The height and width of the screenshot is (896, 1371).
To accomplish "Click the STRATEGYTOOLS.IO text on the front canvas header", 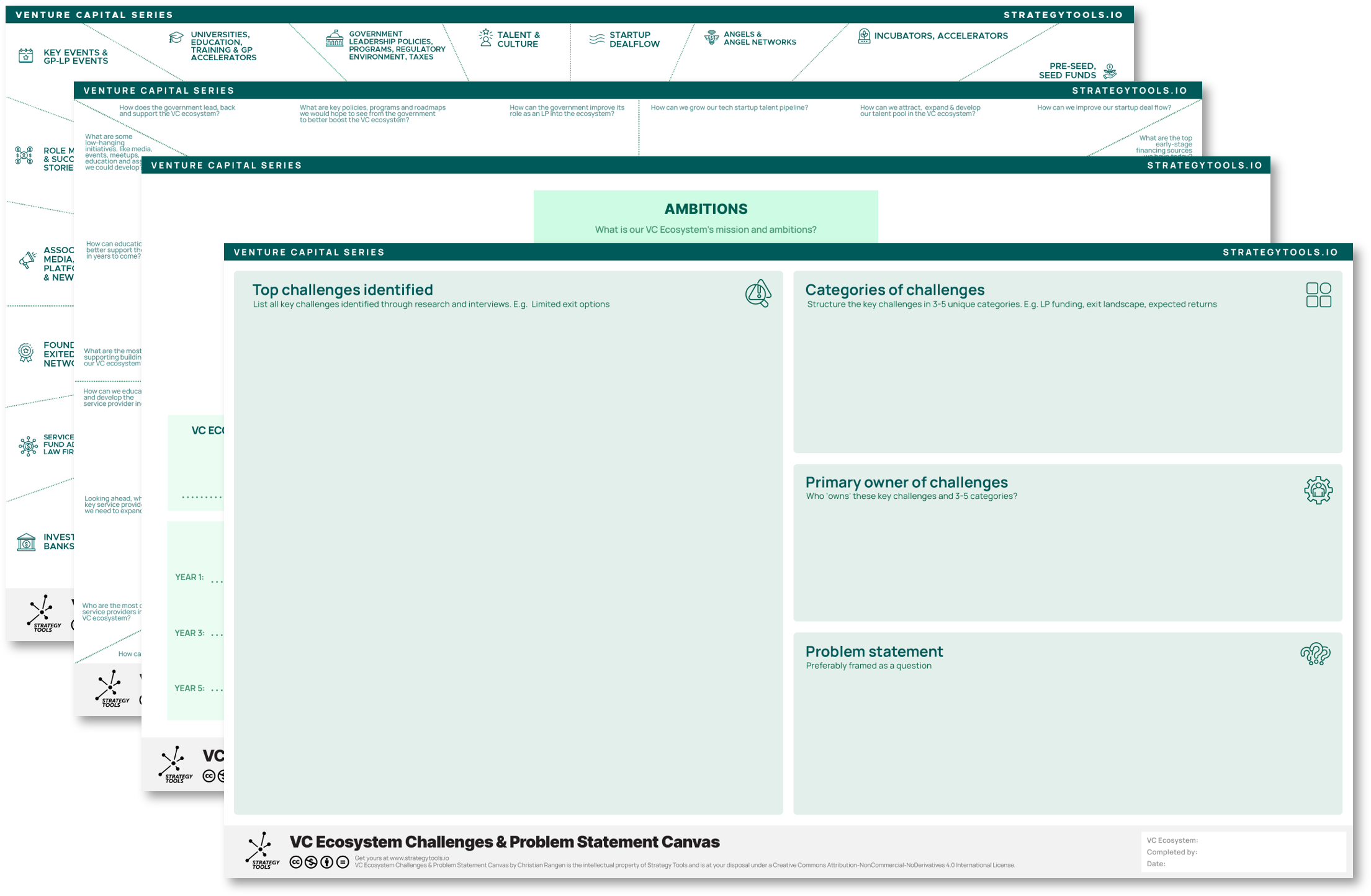I will (x=1280, y=252).
